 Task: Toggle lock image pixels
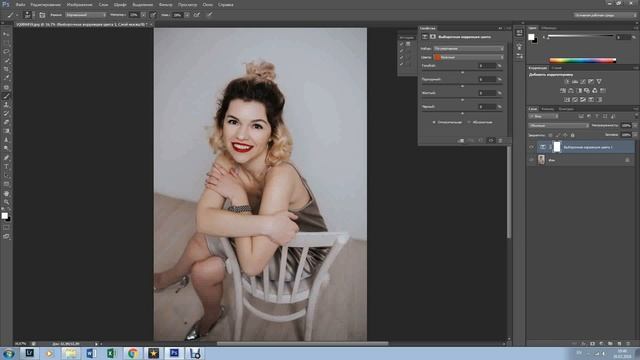coord(558,135)
